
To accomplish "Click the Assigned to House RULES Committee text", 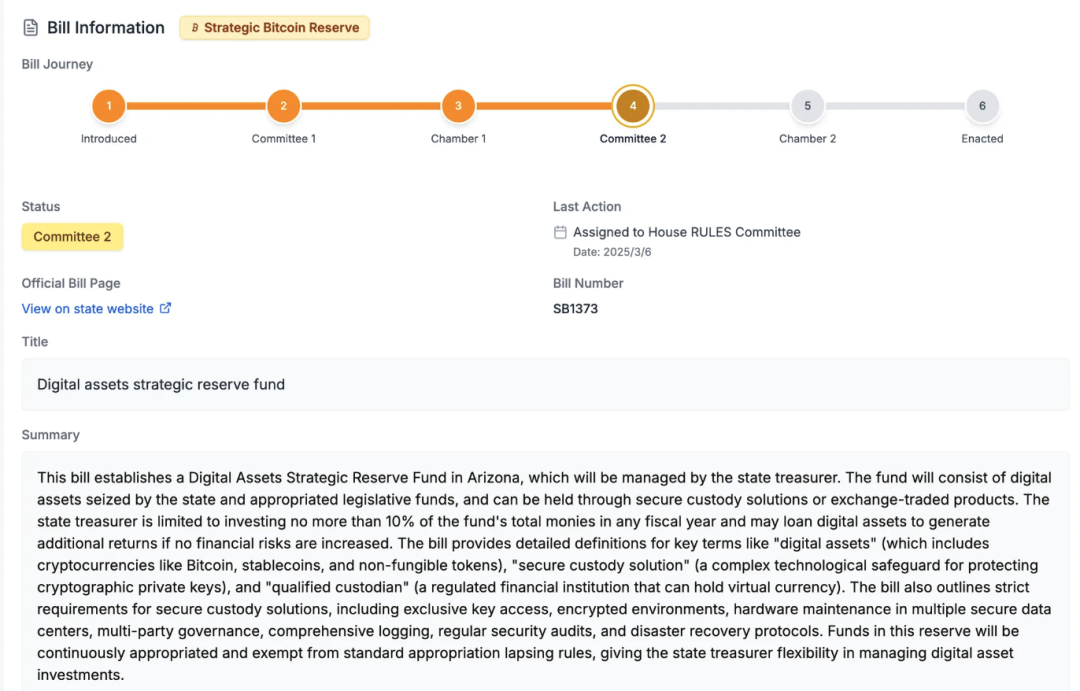I will point(686,232).
